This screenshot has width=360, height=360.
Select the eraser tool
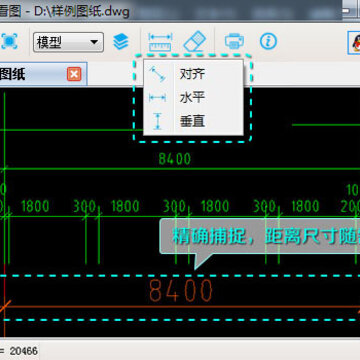[195, 42]
